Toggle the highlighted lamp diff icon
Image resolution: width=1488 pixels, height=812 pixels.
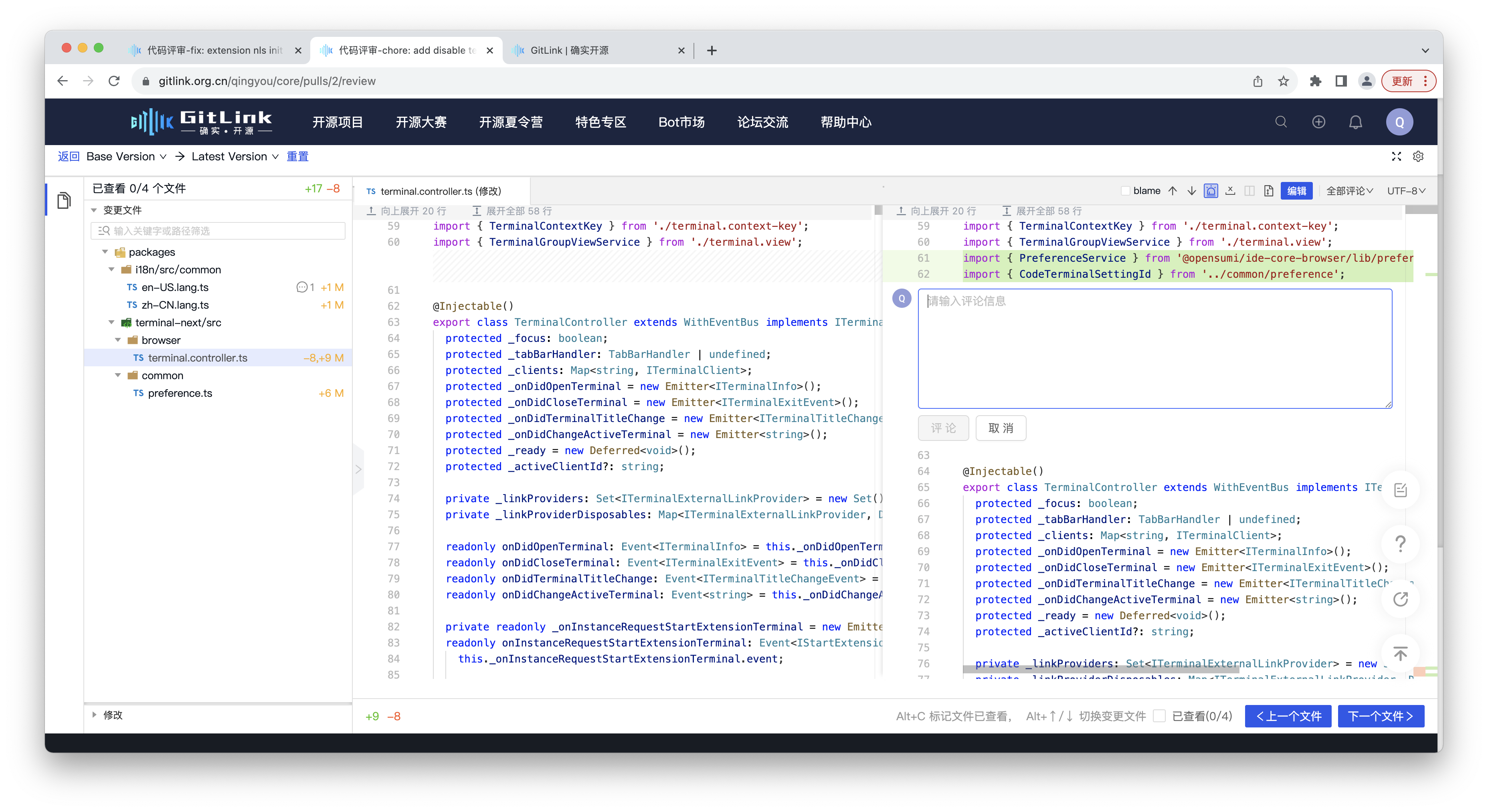pyautogui.click(x=1211, y=190)
